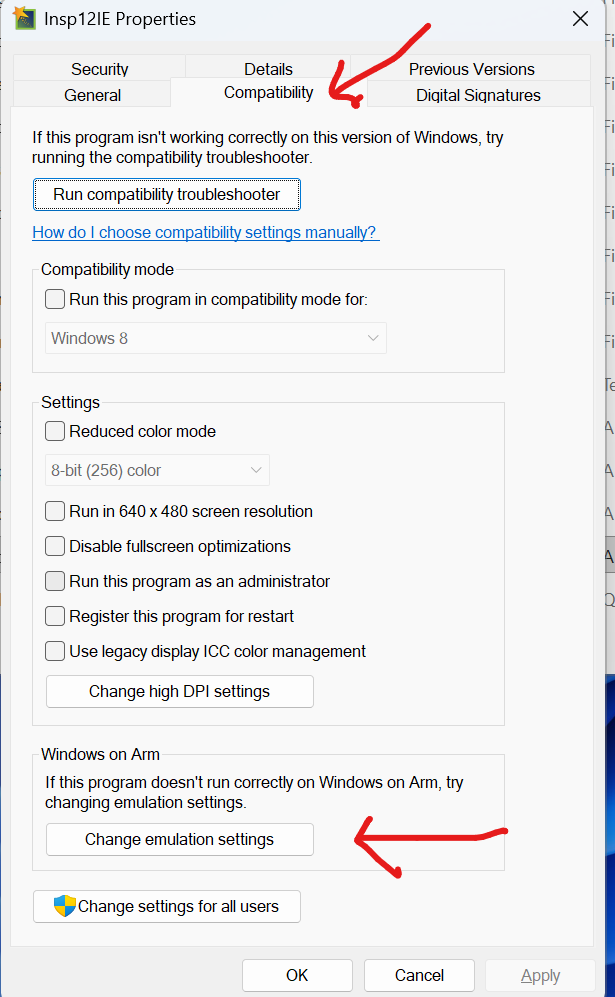Check Run this program as an administrator

56,581
